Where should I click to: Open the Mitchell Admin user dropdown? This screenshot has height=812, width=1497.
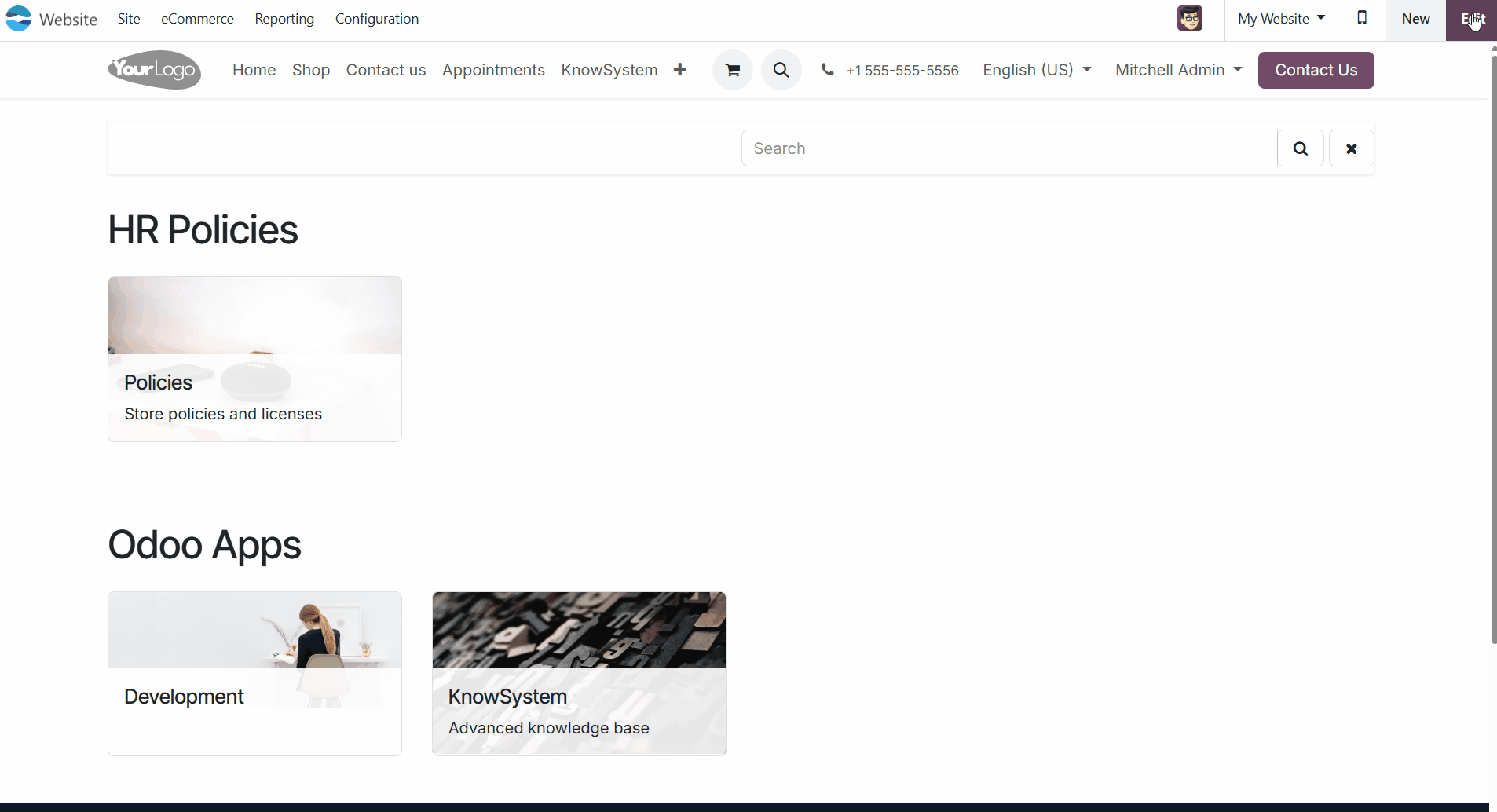[x=1179, y=70]
